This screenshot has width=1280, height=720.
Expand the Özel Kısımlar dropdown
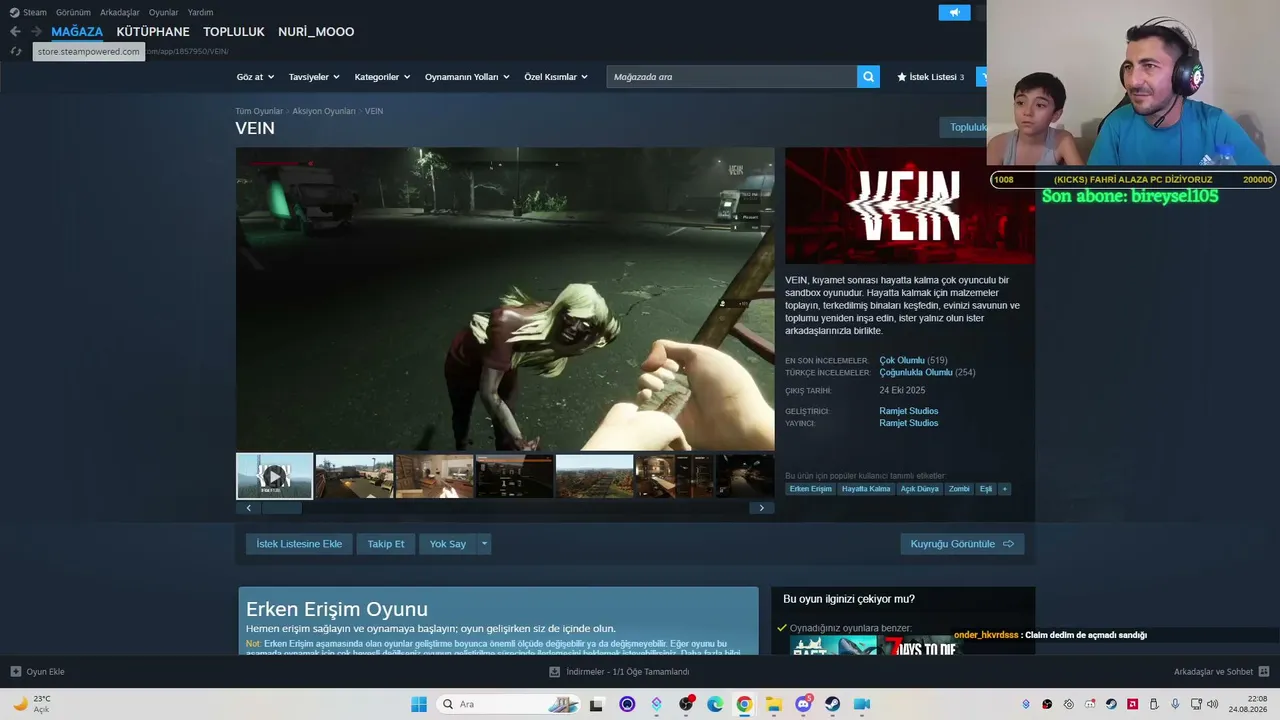pos(556,77)
